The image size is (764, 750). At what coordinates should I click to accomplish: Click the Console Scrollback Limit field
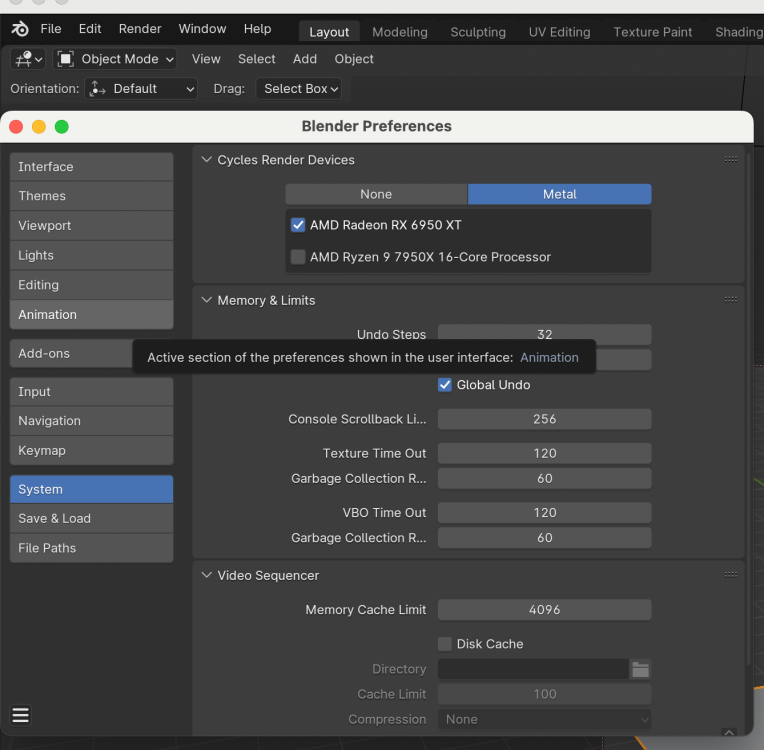tap(544, 419)
